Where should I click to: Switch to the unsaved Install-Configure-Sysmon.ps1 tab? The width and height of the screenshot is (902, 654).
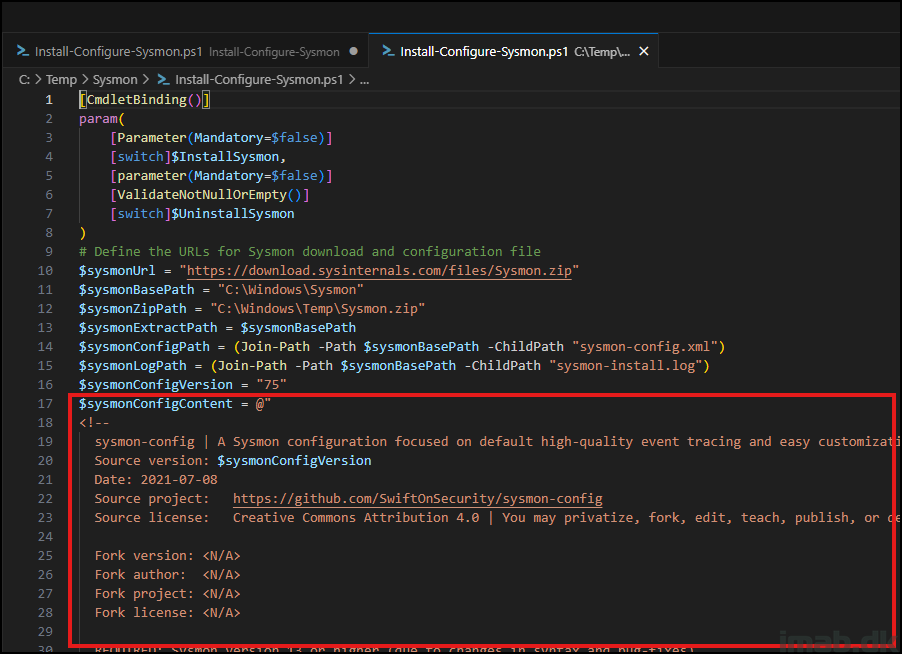click(118, 51)
